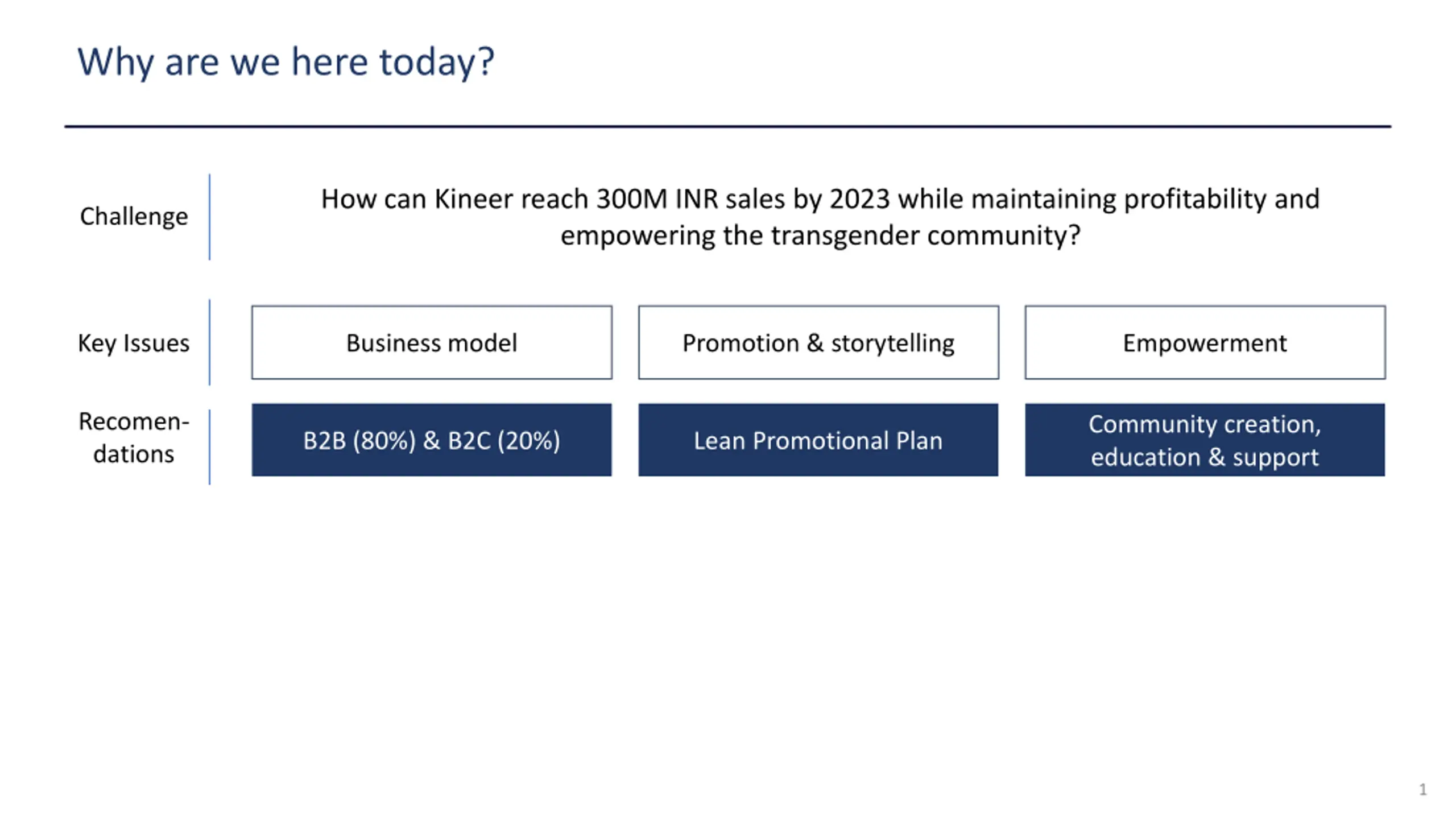
Task: Select the 'Key Issues' row label
Action: pos(134,343)
